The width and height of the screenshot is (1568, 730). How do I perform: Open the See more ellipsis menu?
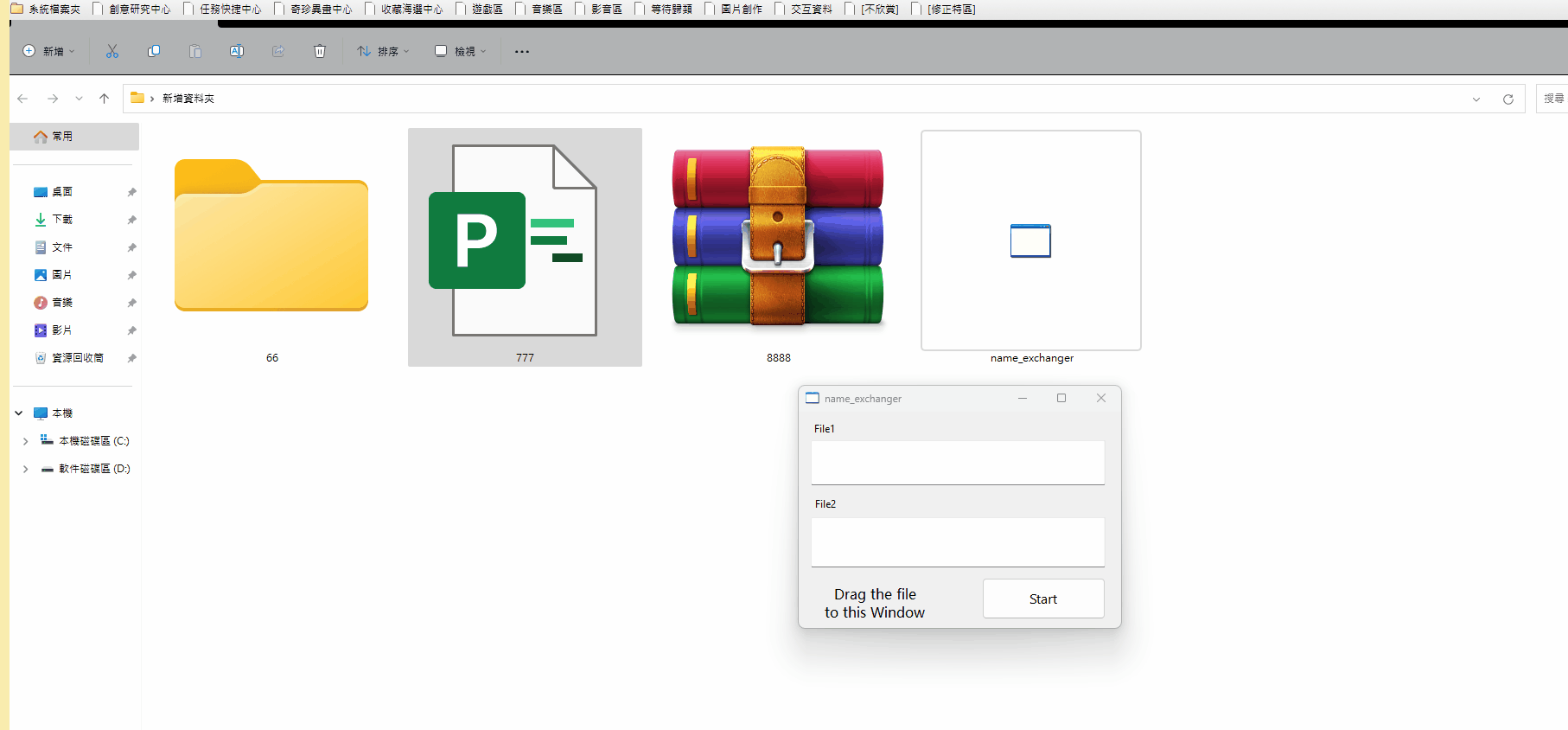(x=521, y=52)
